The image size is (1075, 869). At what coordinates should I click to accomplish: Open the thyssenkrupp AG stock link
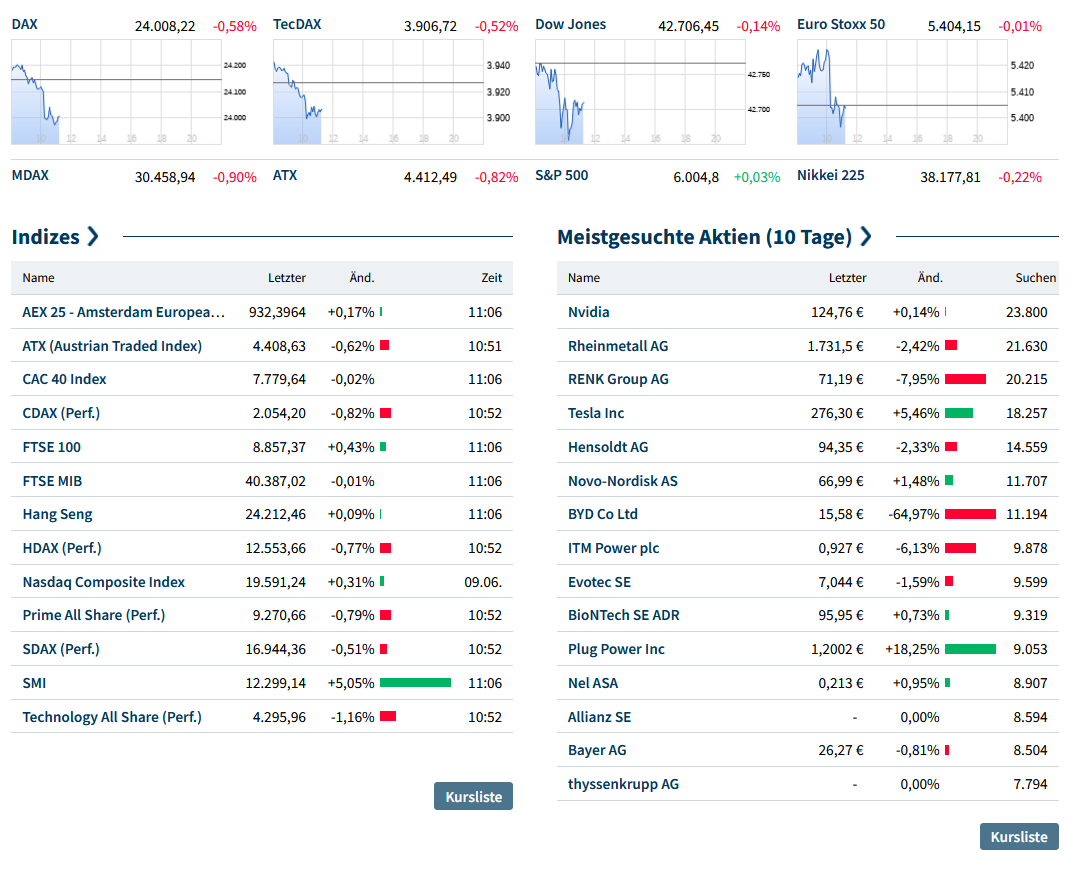[x=623, y=785]
